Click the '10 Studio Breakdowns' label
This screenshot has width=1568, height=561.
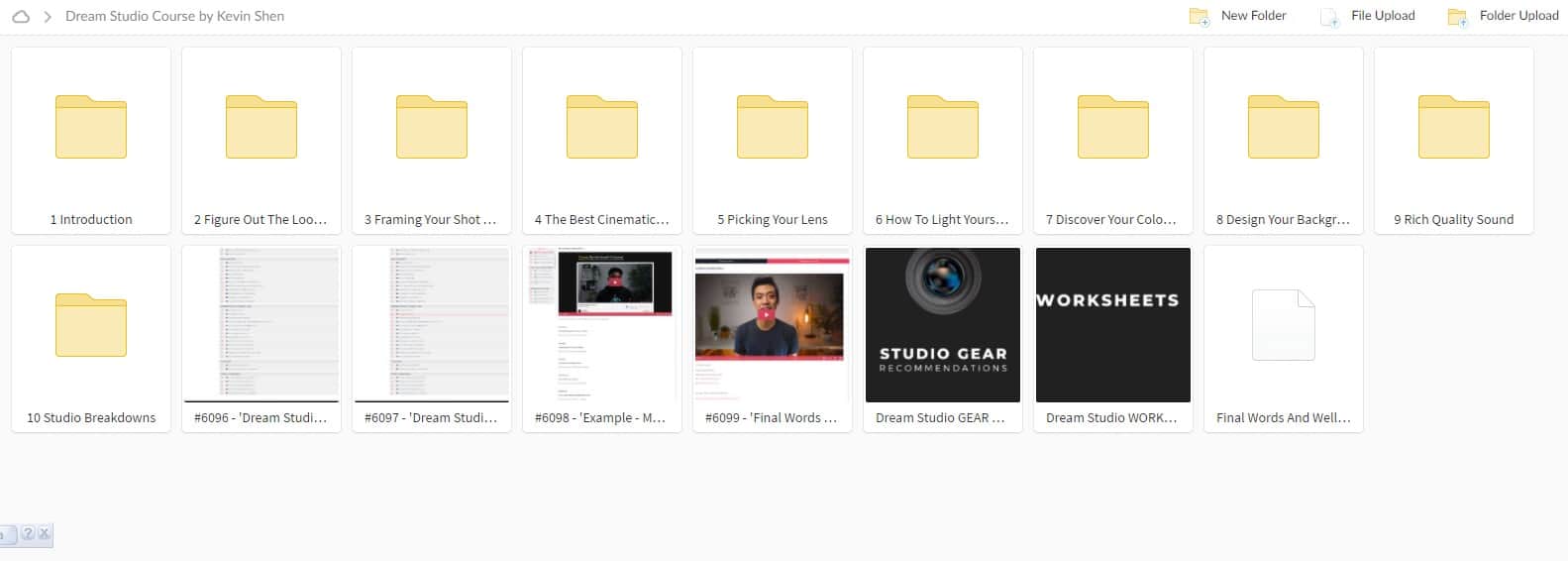click(91, 418)
